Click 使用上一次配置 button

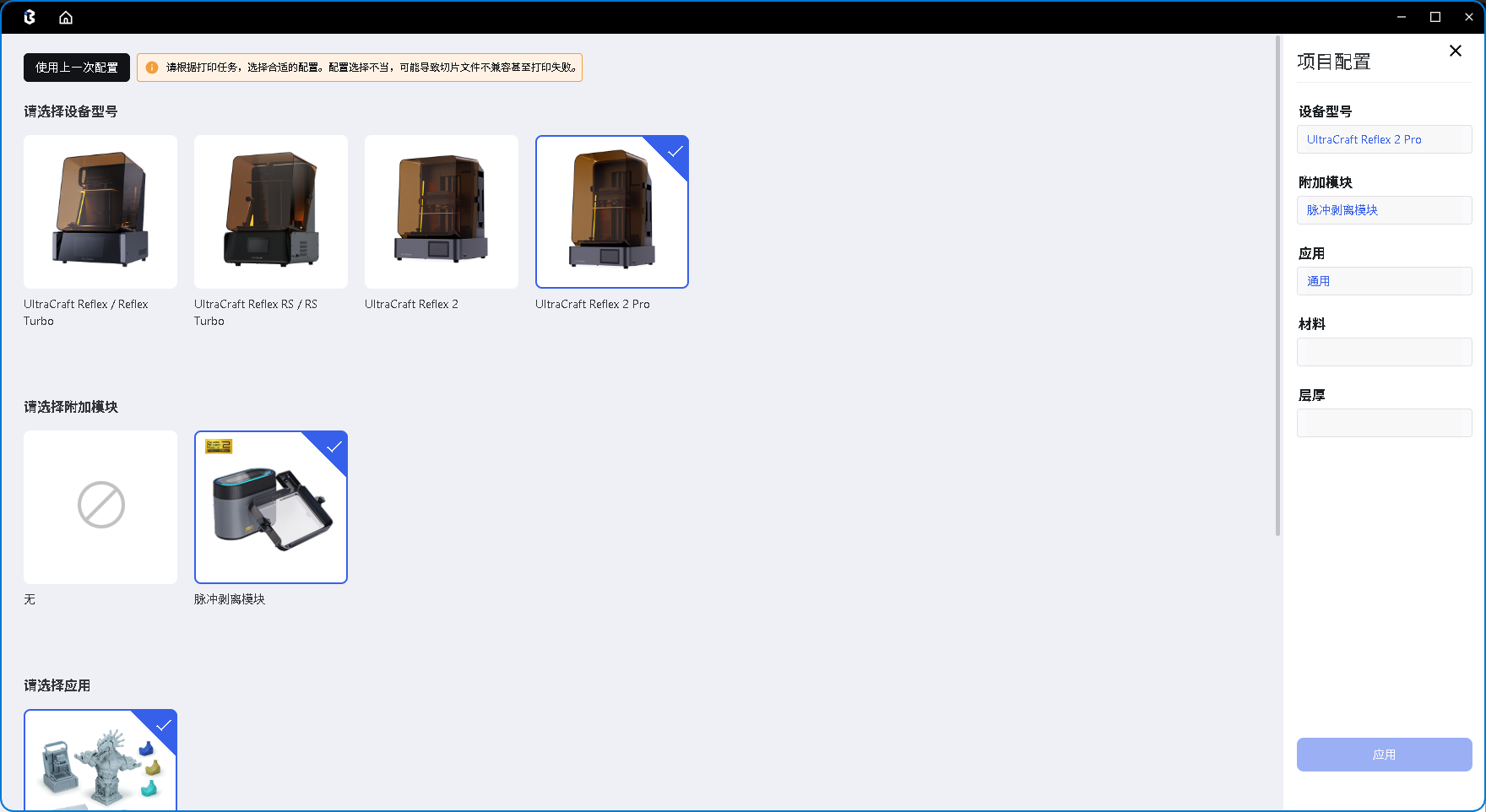coord(77,68)
